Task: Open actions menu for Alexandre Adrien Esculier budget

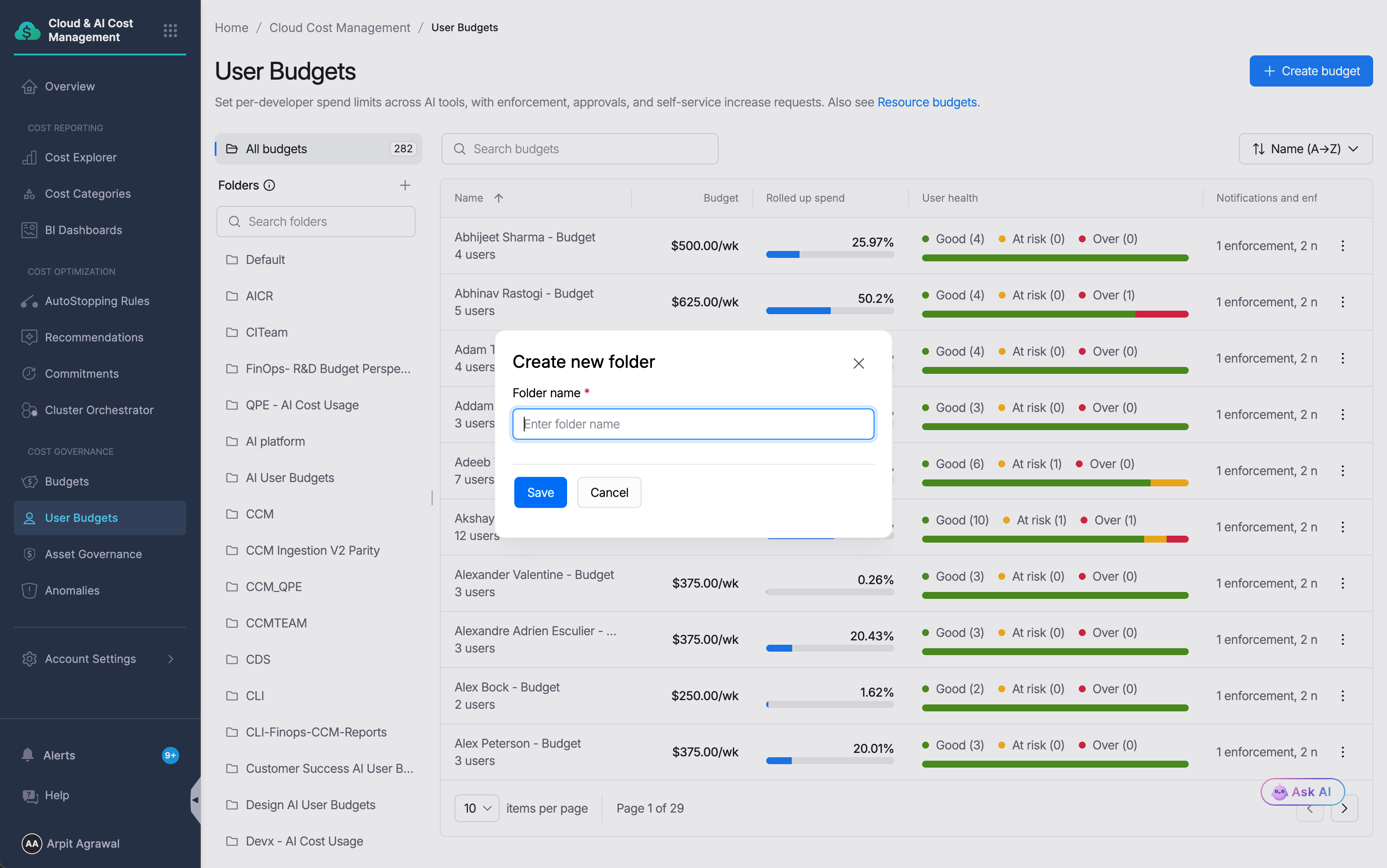Action: [1343, 640]
